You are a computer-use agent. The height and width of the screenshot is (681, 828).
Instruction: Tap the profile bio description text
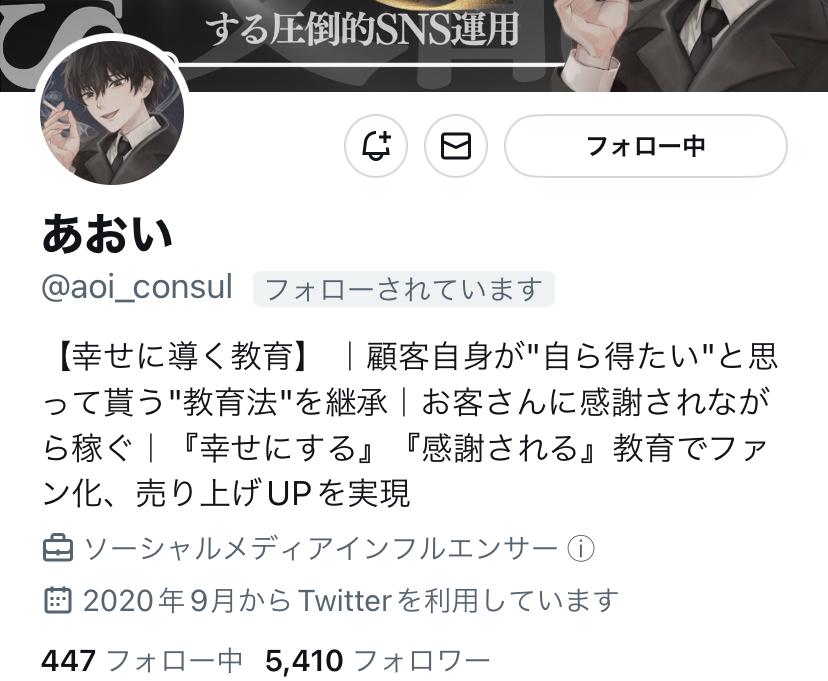[410, 424]
